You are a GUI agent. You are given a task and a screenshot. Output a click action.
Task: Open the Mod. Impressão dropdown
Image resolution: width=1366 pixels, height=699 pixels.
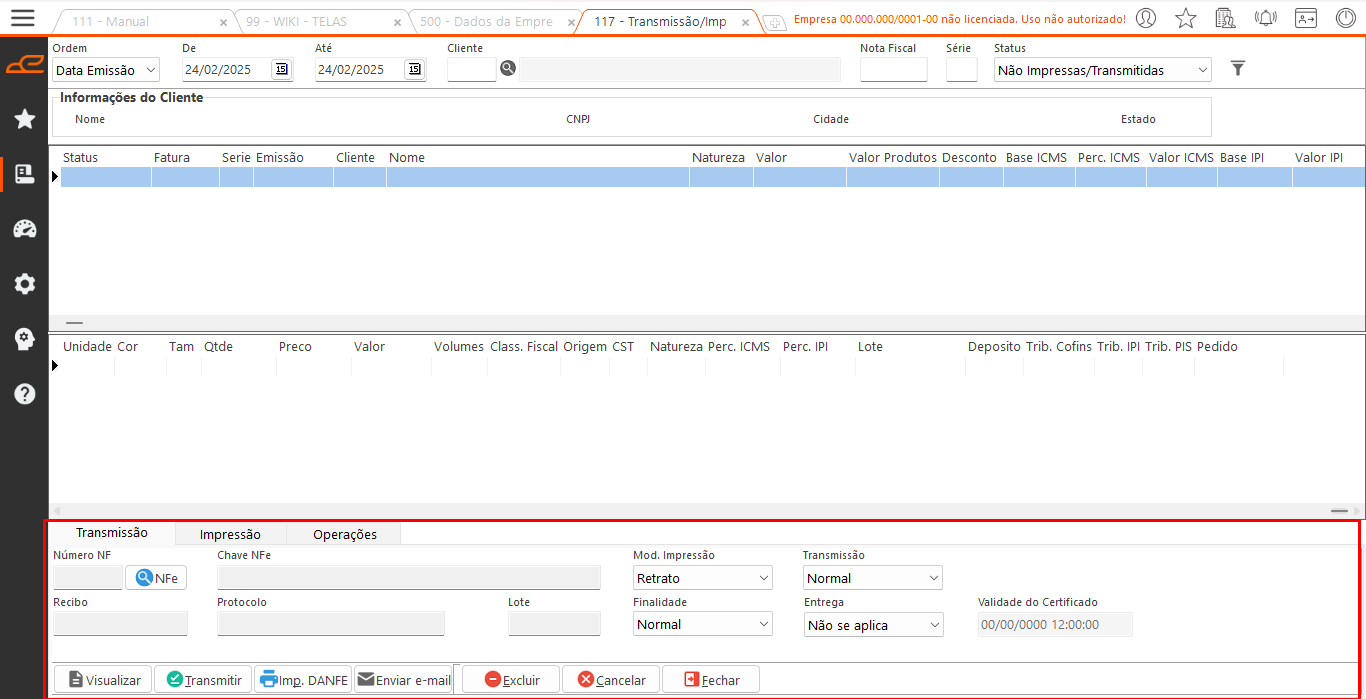[702, 578]
